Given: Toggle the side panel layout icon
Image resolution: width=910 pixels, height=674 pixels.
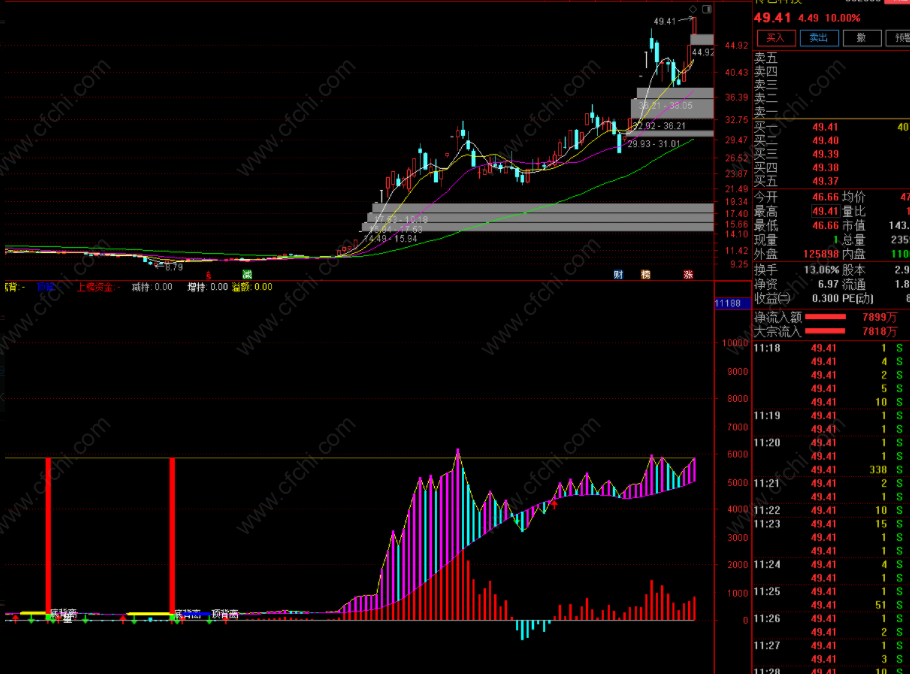Looking at the screenshot, I should [707, 9].
